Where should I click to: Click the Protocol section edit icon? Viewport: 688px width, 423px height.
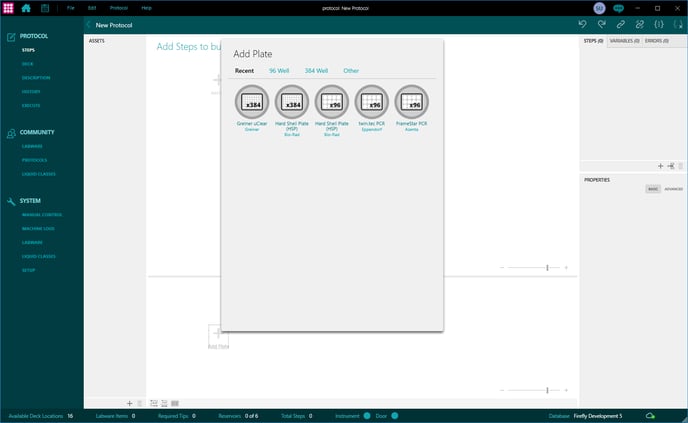coord(11,37)
